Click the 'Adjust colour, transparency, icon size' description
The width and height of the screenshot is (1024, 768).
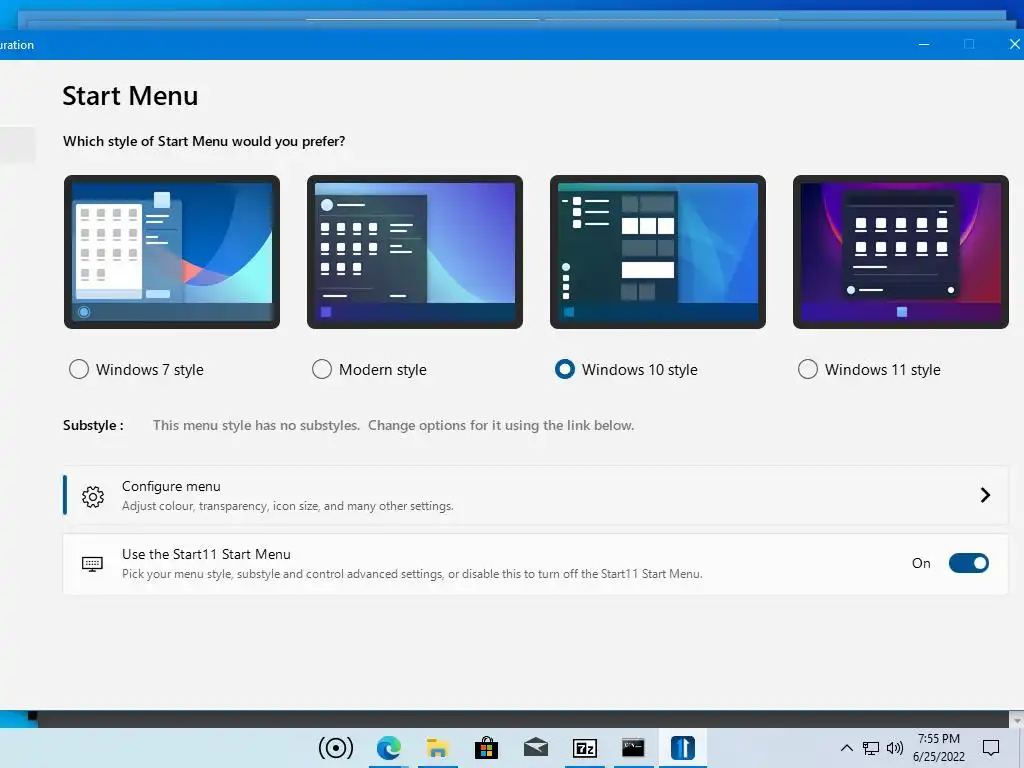pos(287,506)
